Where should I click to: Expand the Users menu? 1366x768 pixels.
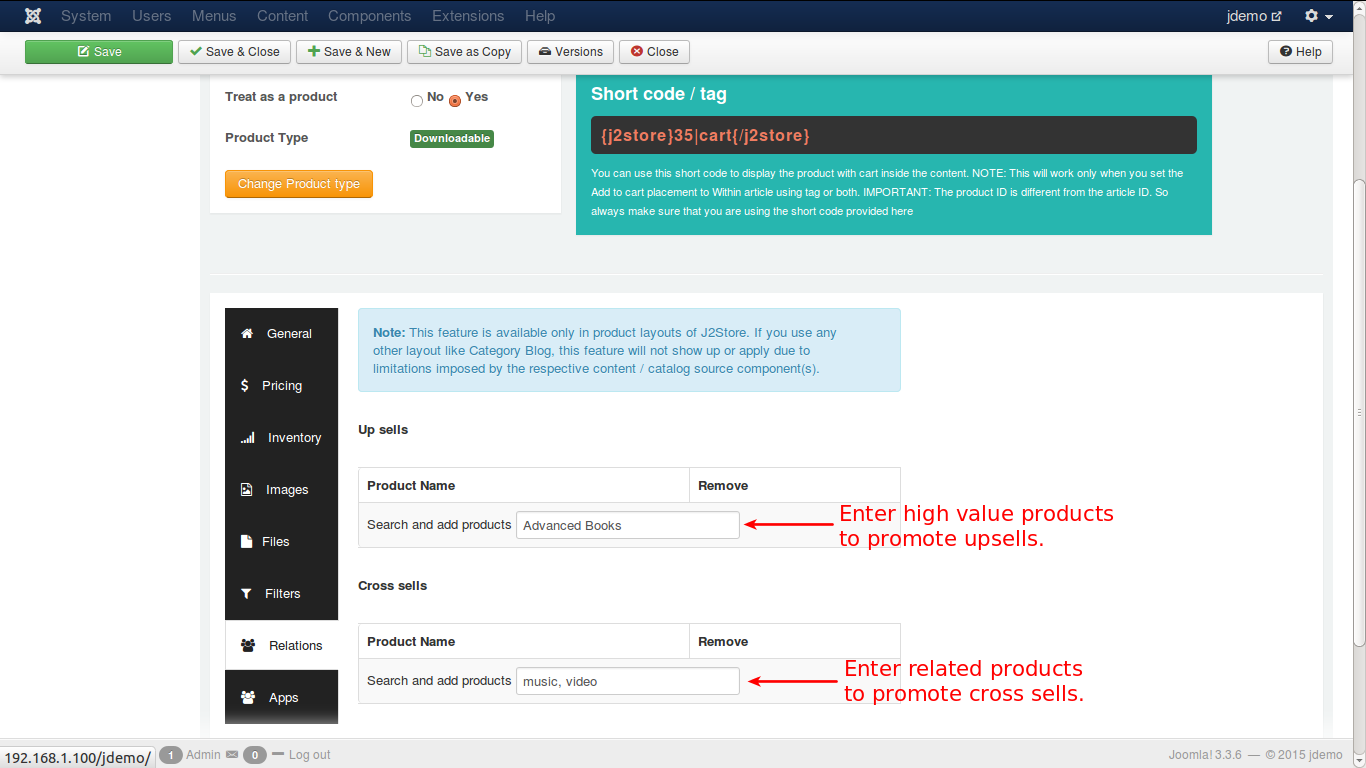click(151, 16)
